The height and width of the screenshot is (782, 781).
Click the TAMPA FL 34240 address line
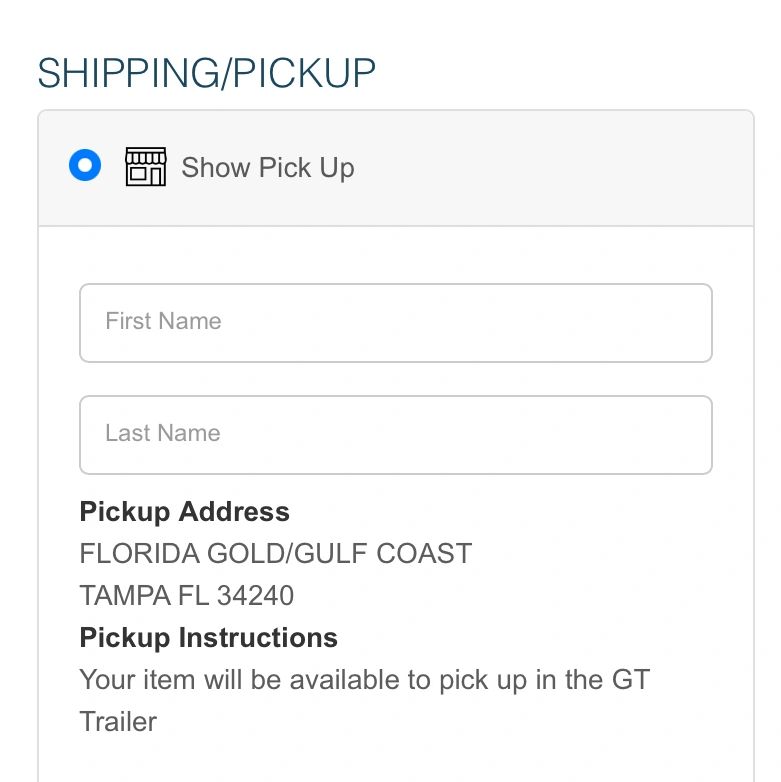pos(186,596)
